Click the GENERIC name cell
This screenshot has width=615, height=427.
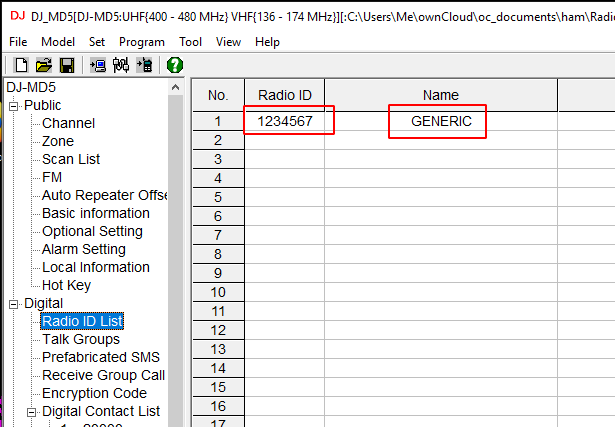(441, 121)
